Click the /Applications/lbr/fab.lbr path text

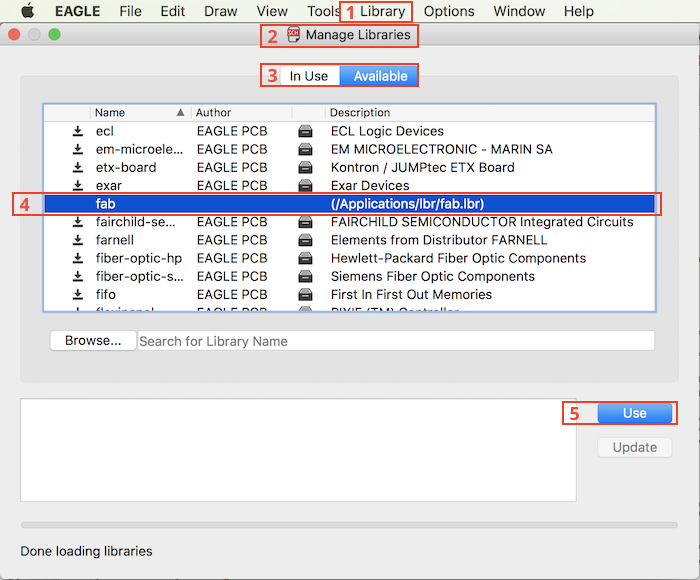coord(408,204)
